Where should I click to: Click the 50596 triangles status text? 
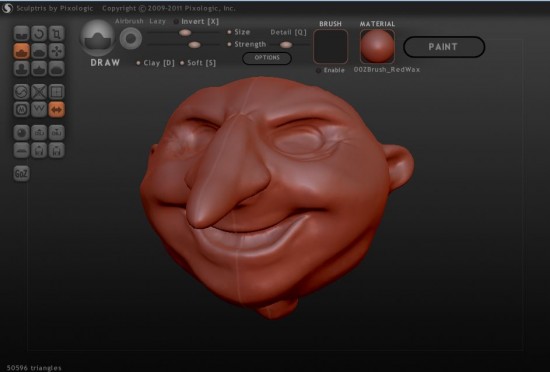coord(34,368)
